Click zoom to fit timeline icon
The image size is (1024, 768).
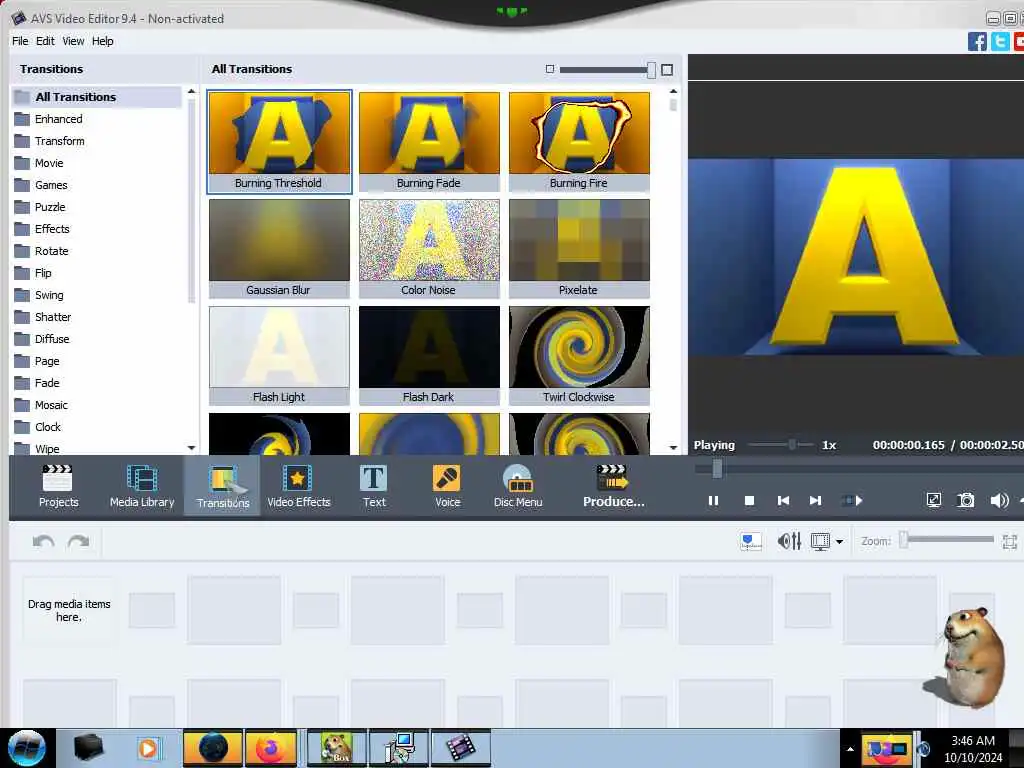[x=1010, y=541]
